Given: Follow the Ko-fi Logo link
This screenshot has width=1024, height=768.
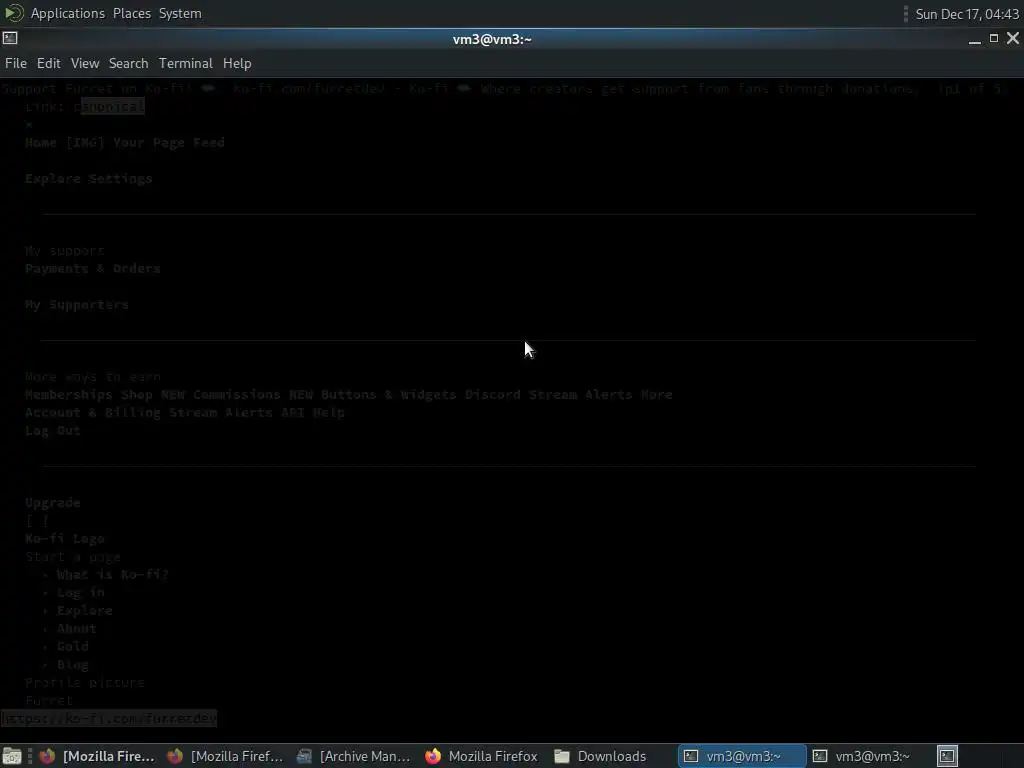Looking at the screenshot, I should [65, 539].
